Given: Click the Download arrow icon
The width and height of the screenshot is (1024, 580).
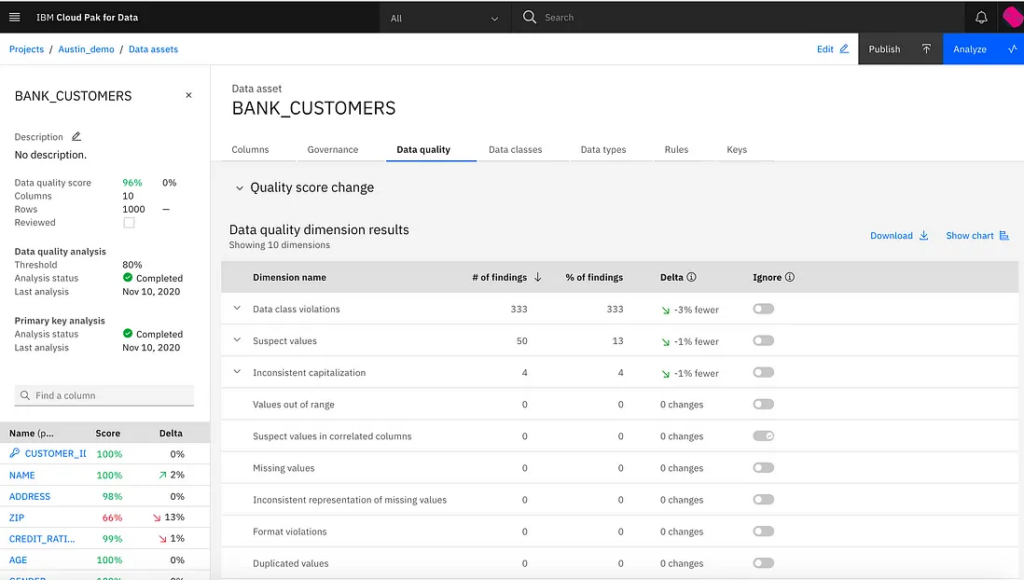Looking at the screenshot, I should coord(924,236).
